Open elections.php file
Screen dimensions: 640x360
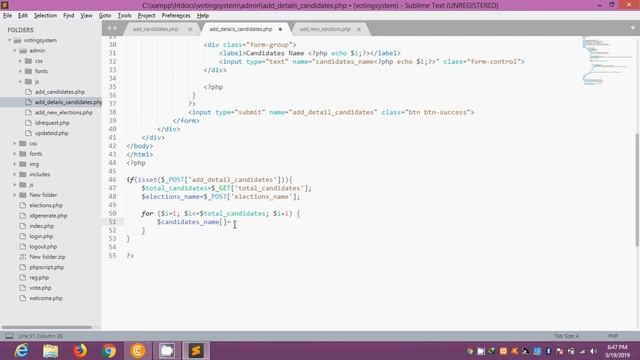pos(46,205)
